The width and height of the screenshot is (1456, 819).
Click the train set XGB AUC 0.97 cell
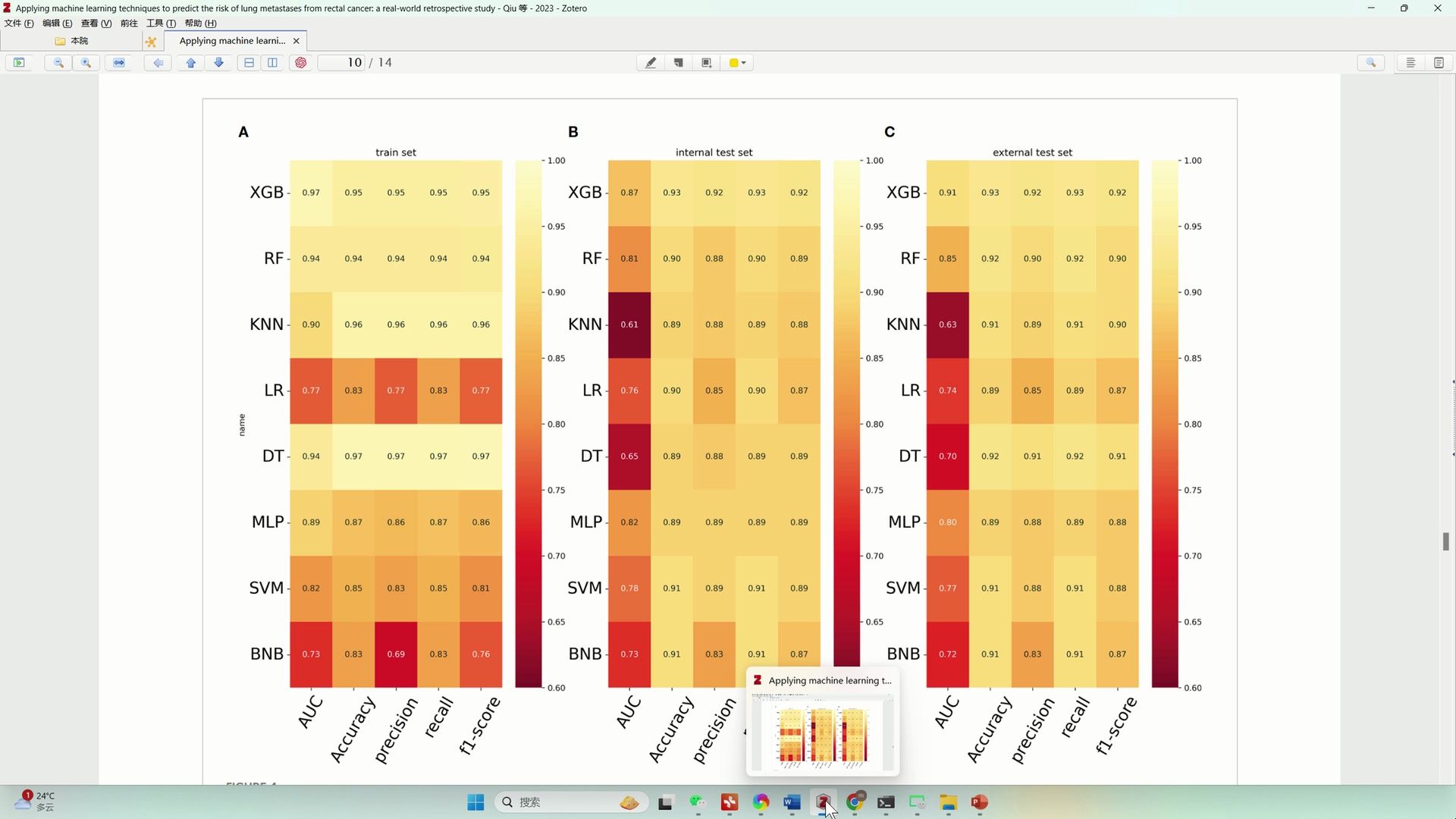coord(311,193)
